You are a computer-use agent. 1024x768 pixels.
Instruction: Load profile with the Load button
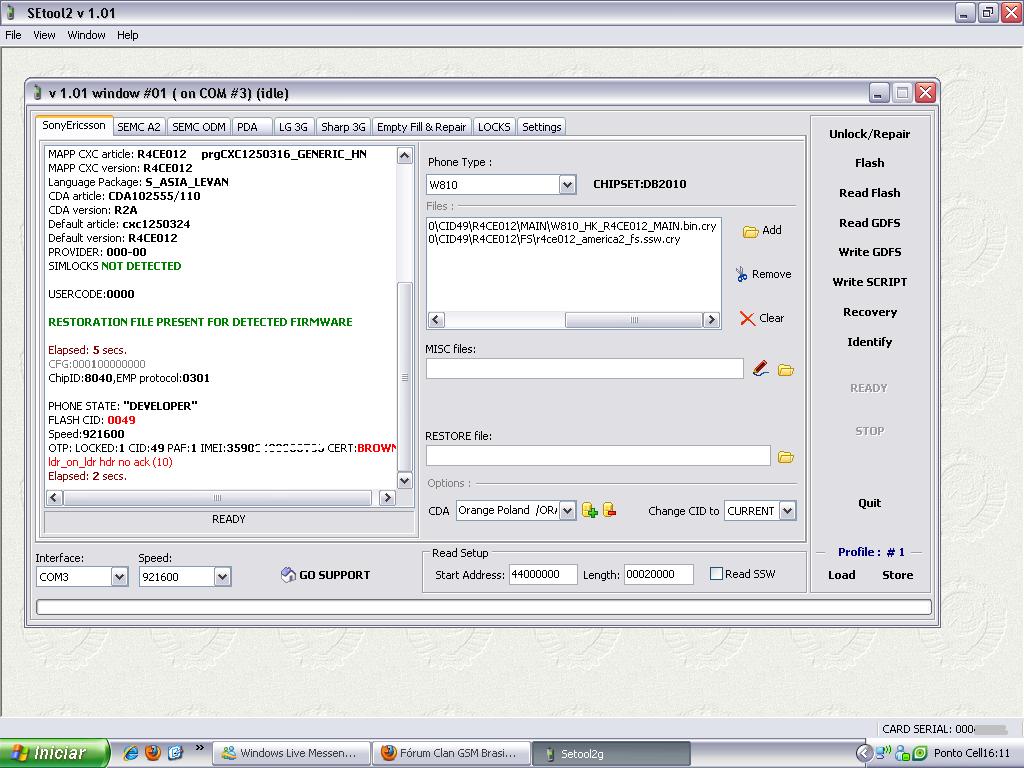[x=841, y=575]
